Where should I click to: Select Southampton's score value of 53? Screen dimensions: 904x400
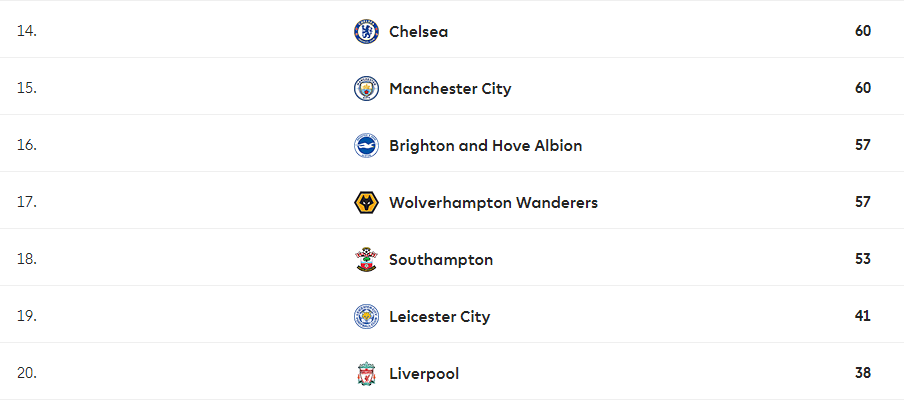863,259
